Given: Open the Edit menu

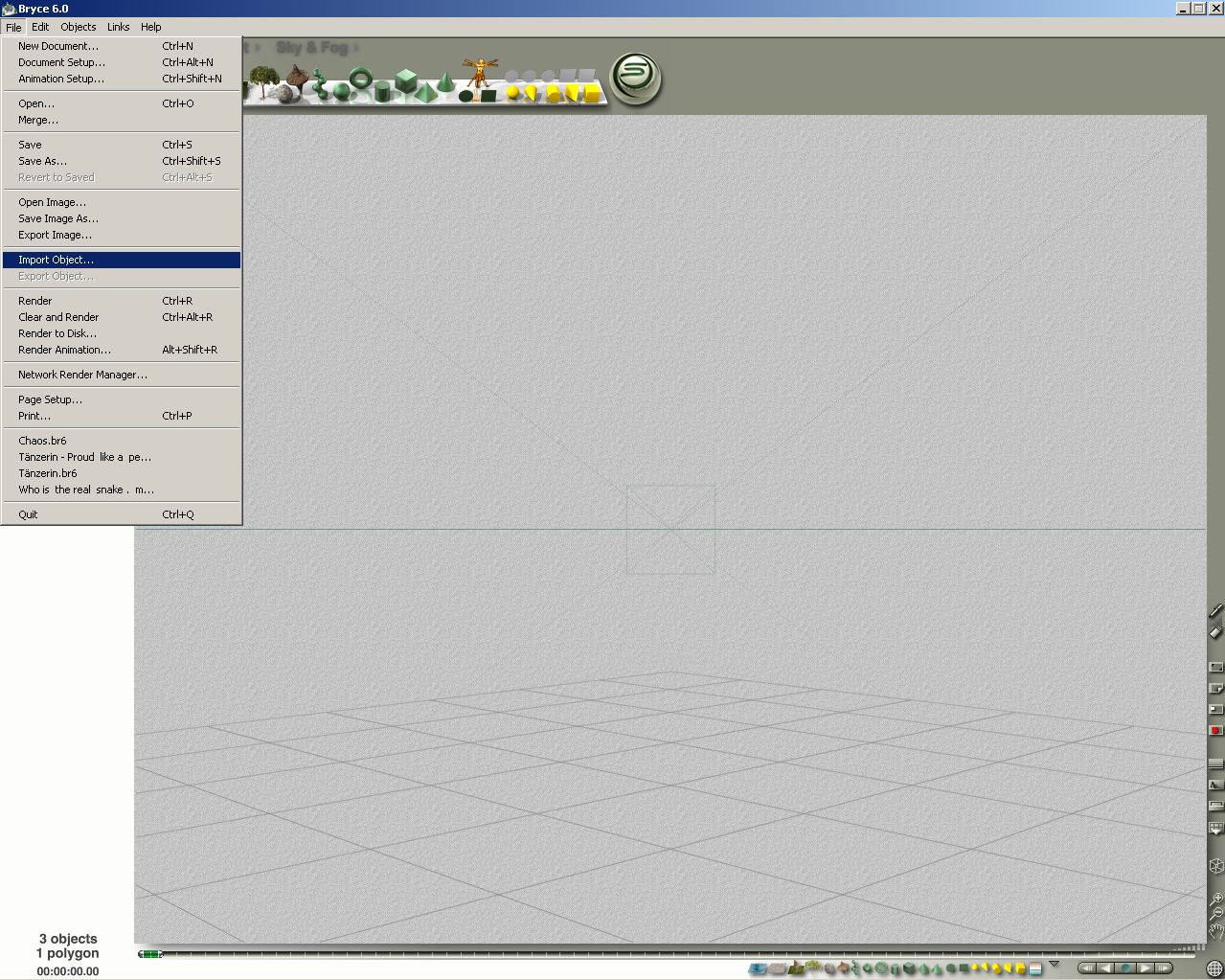Looking at the screenshot, I should [40, 27].
